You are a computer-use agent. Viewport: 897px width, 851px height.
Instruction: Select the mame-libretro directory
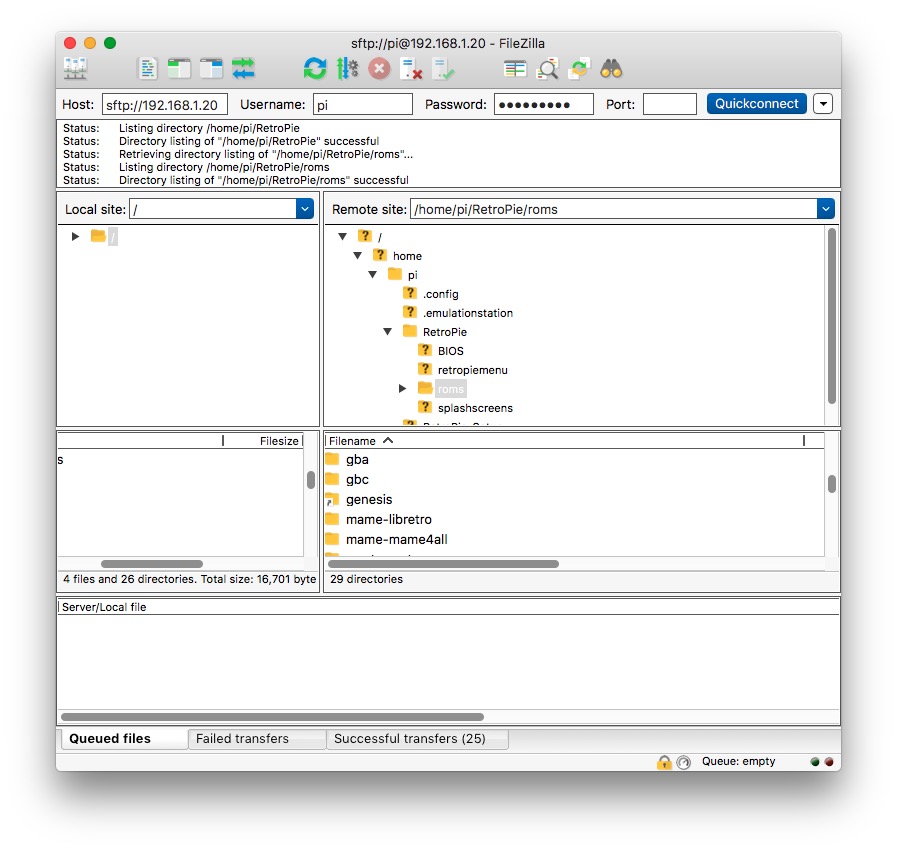(x=389, y=520)
